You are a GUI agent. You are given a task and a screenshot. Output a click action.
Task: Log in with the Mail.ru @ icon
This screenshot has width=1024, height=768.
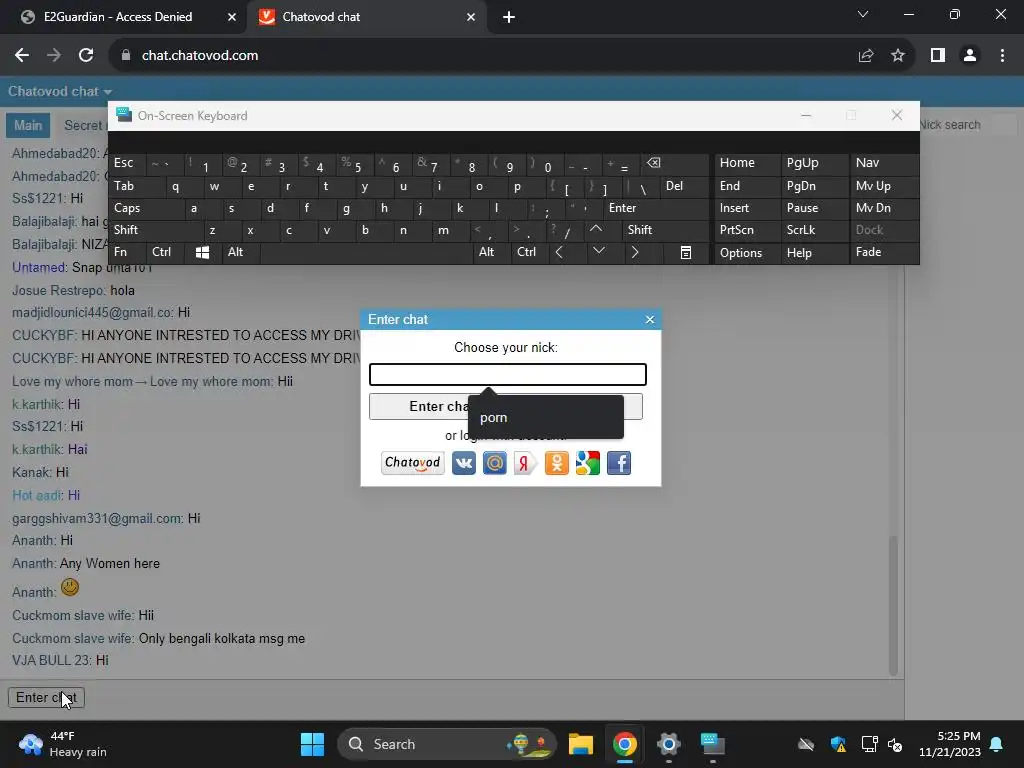pyautogui.click(x=494, y=463)
